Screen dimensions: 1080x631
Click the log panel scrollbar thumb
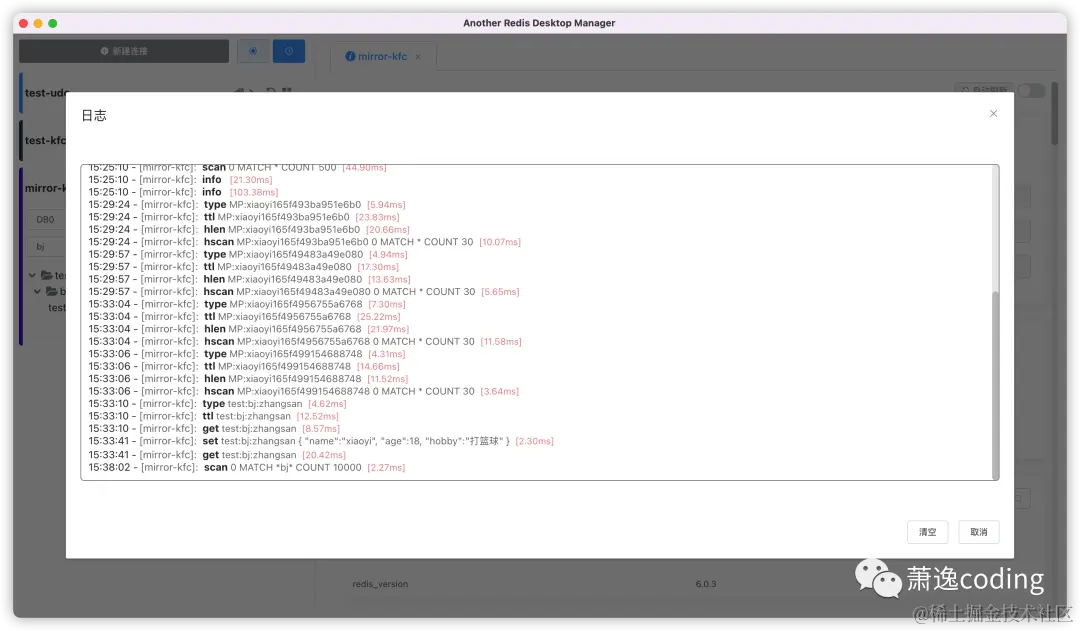tap(995, 384)
